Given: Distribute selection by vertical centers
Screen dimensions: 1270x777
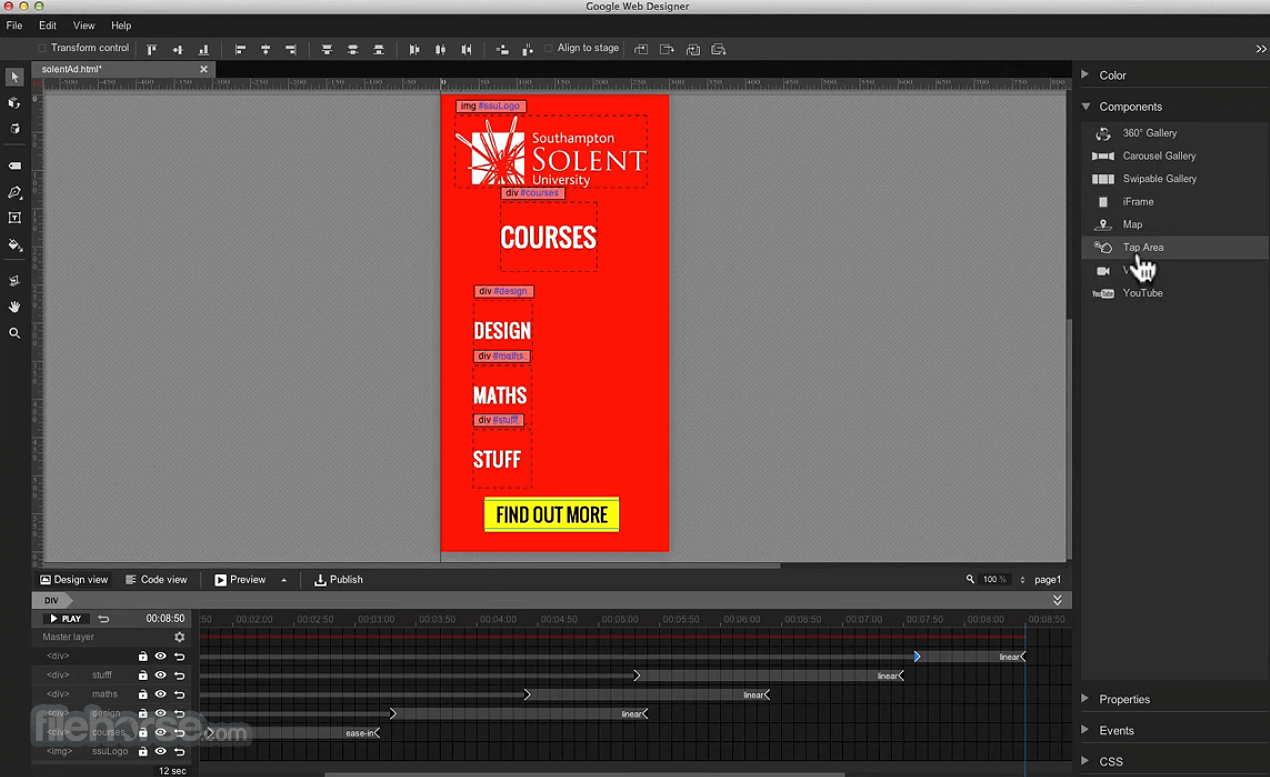Looking at the screenshot, I should point(352,49).
